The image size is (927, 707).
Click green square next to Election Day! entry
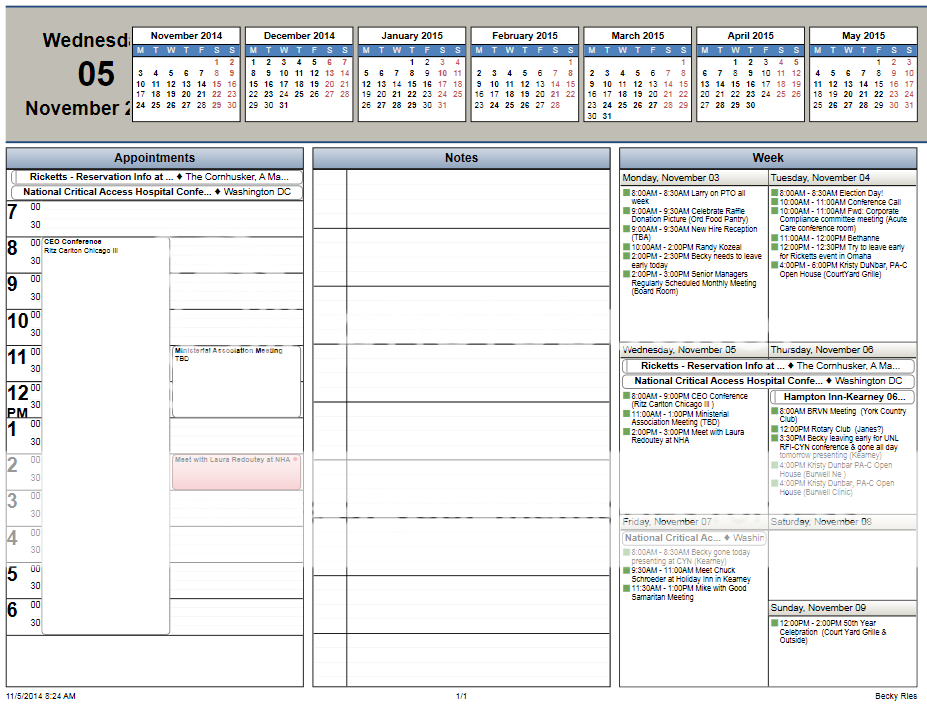(775, 193)
